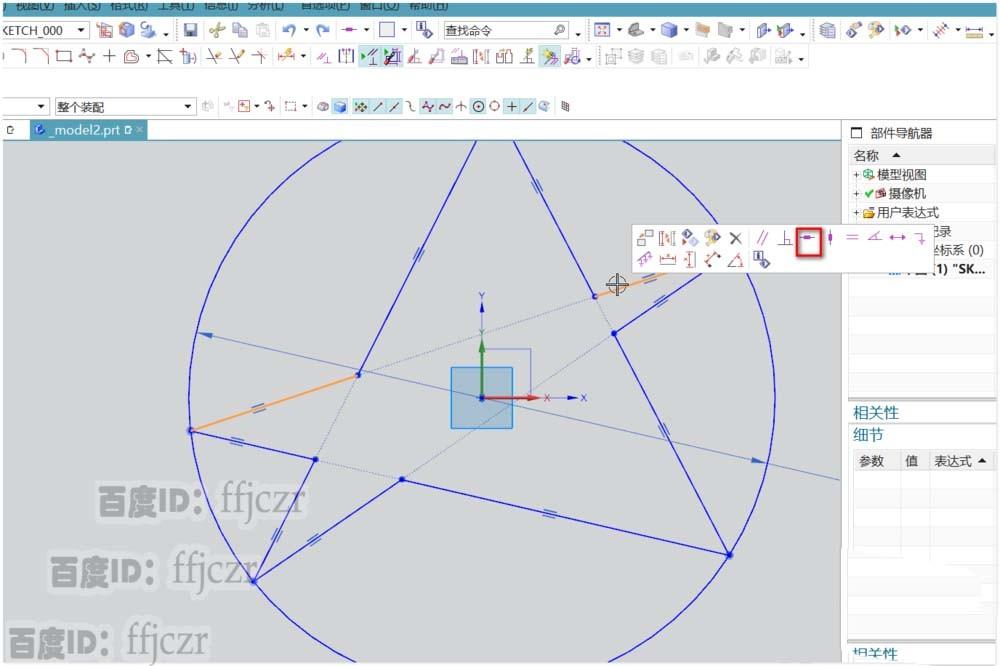Click the 细节 section label
The width and height of the screenshot is (1000, 666).
pyautogui.click(x=866, y=434)
